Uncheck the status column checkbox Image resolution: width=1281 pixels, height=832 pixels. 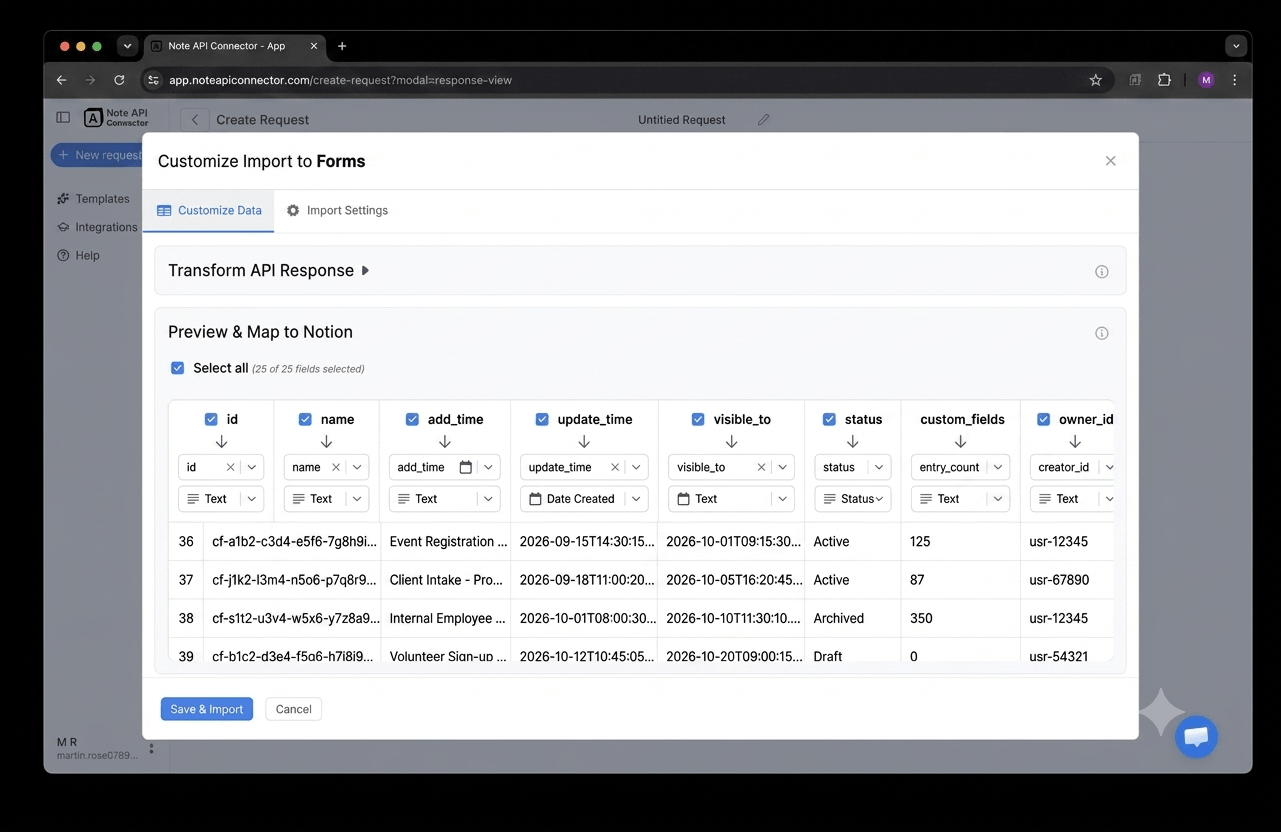coord(829,420)
